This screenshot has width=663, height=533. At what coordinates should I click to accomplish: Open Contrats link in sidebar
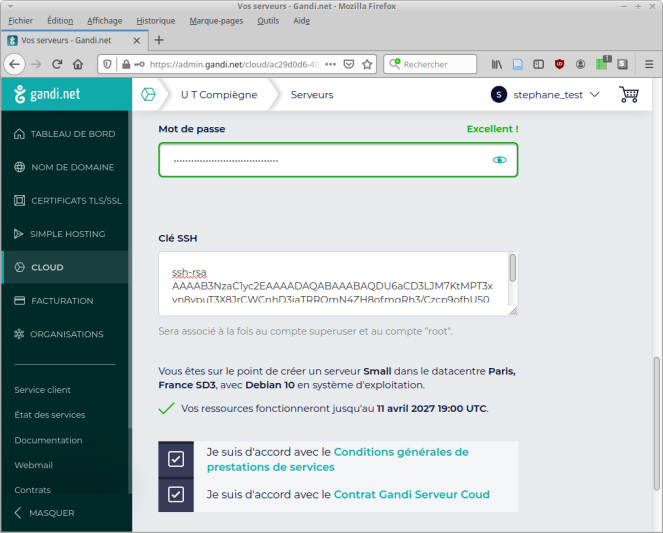(x=33, y=490)
